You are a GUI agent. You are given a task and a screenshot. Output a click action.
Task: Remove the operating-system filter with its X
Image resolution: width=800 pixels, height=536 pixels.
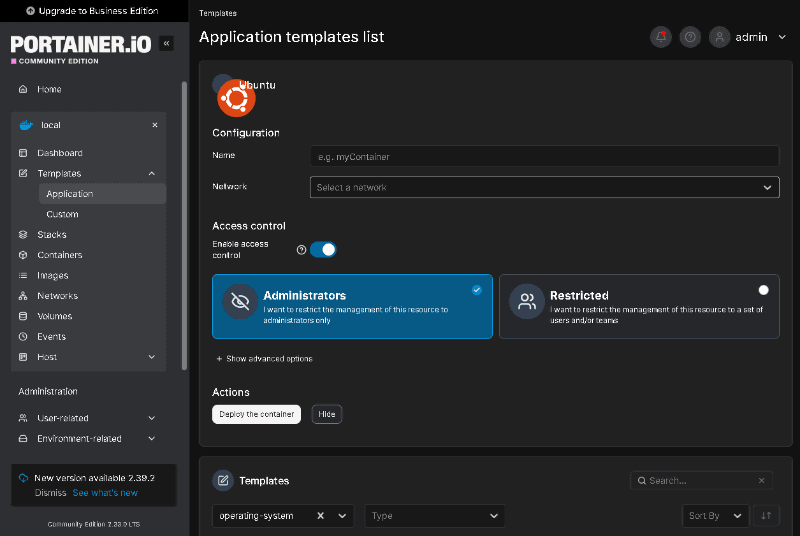point(320,516)
